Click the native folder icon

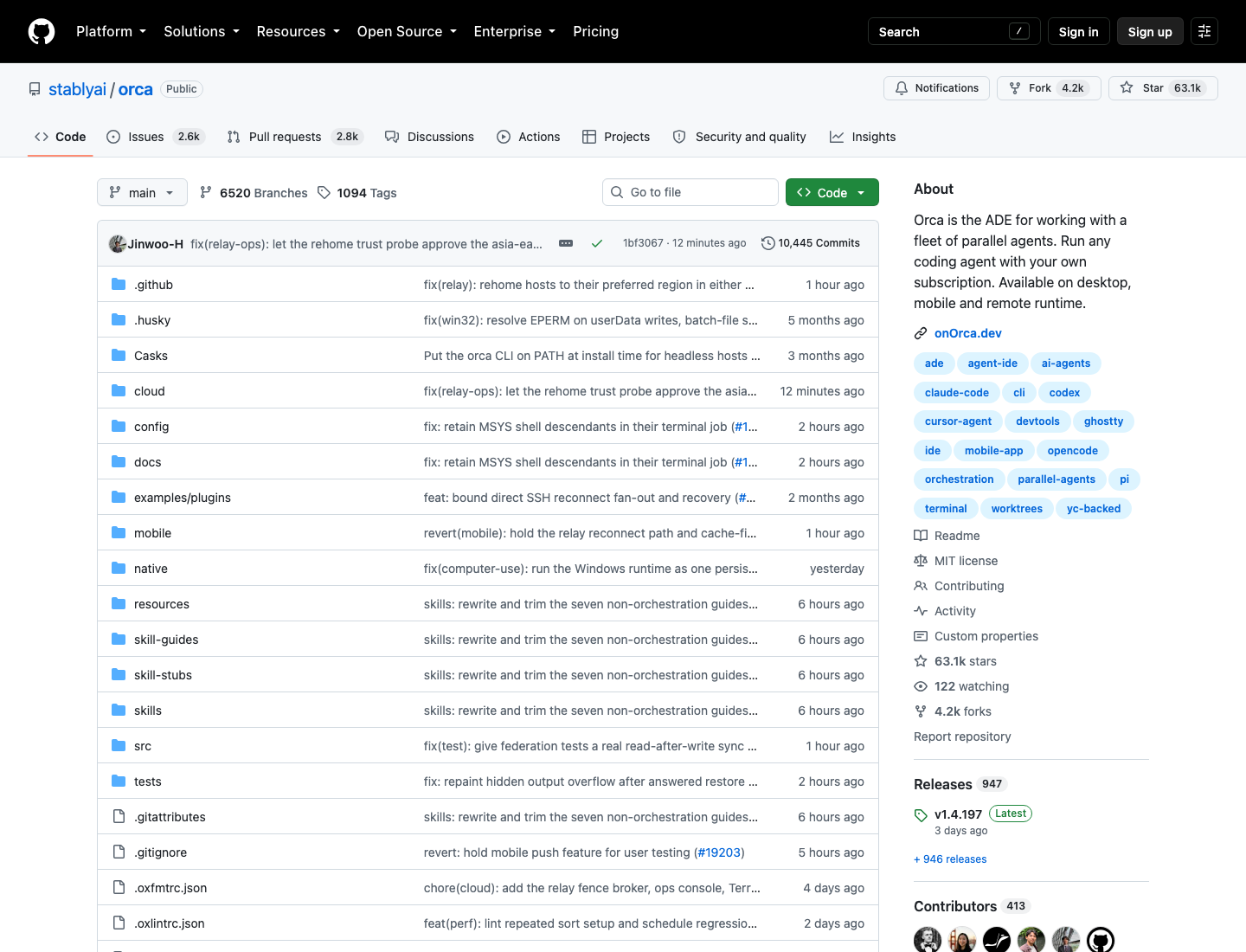coord(119,568)
